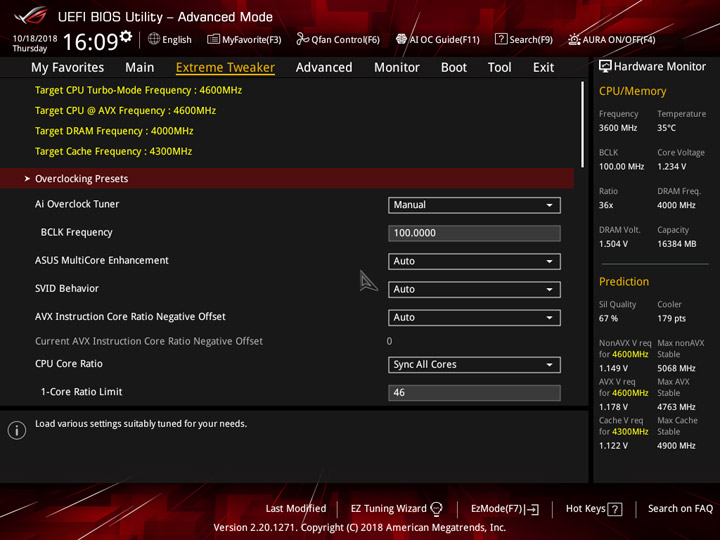720x540 pixels.
Task: Click Last Modified button
Action: click(x=296, y=509)
